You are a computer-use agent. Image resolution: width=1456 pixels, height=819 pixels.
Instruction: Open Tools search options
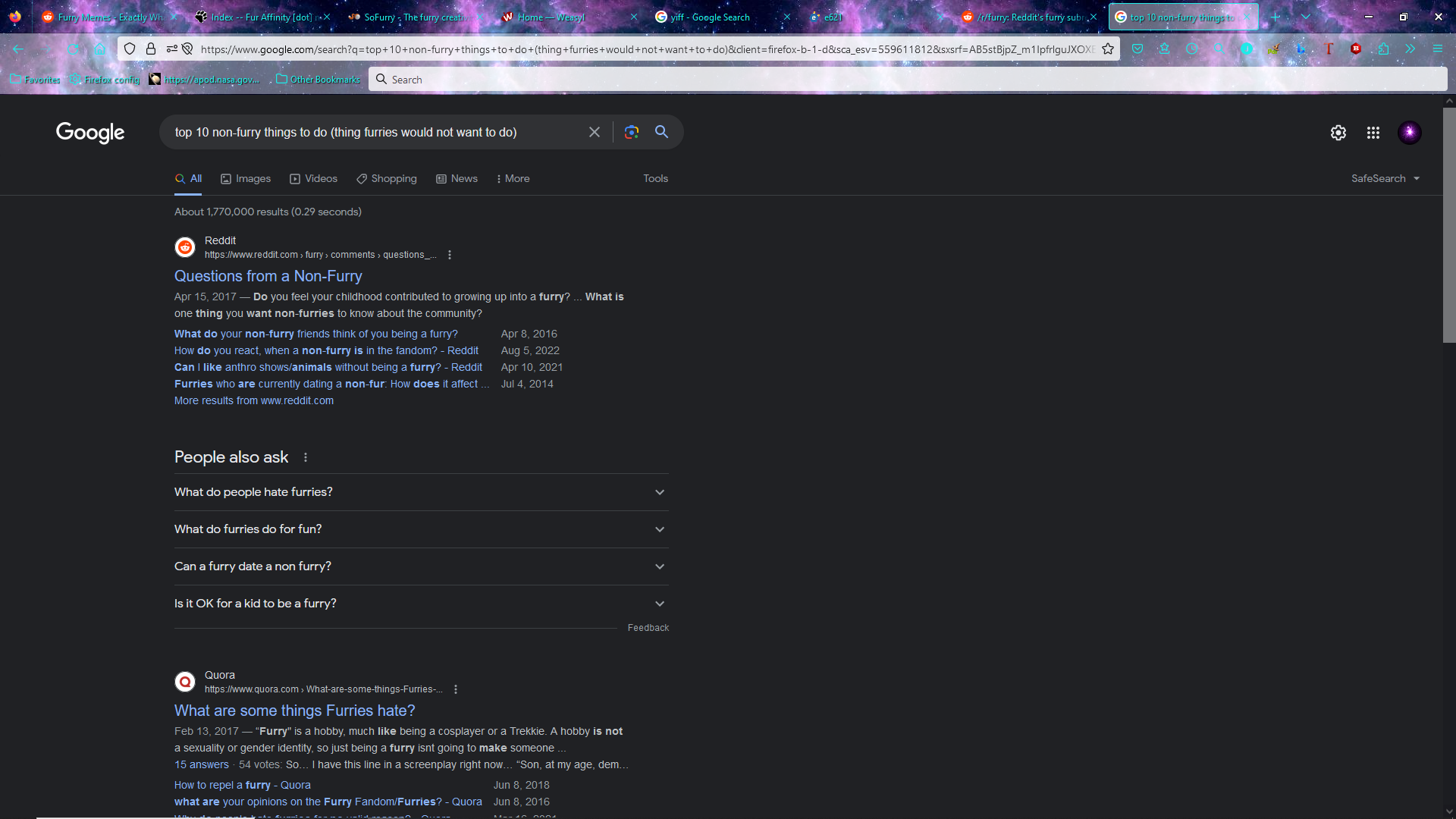(656, 178)
